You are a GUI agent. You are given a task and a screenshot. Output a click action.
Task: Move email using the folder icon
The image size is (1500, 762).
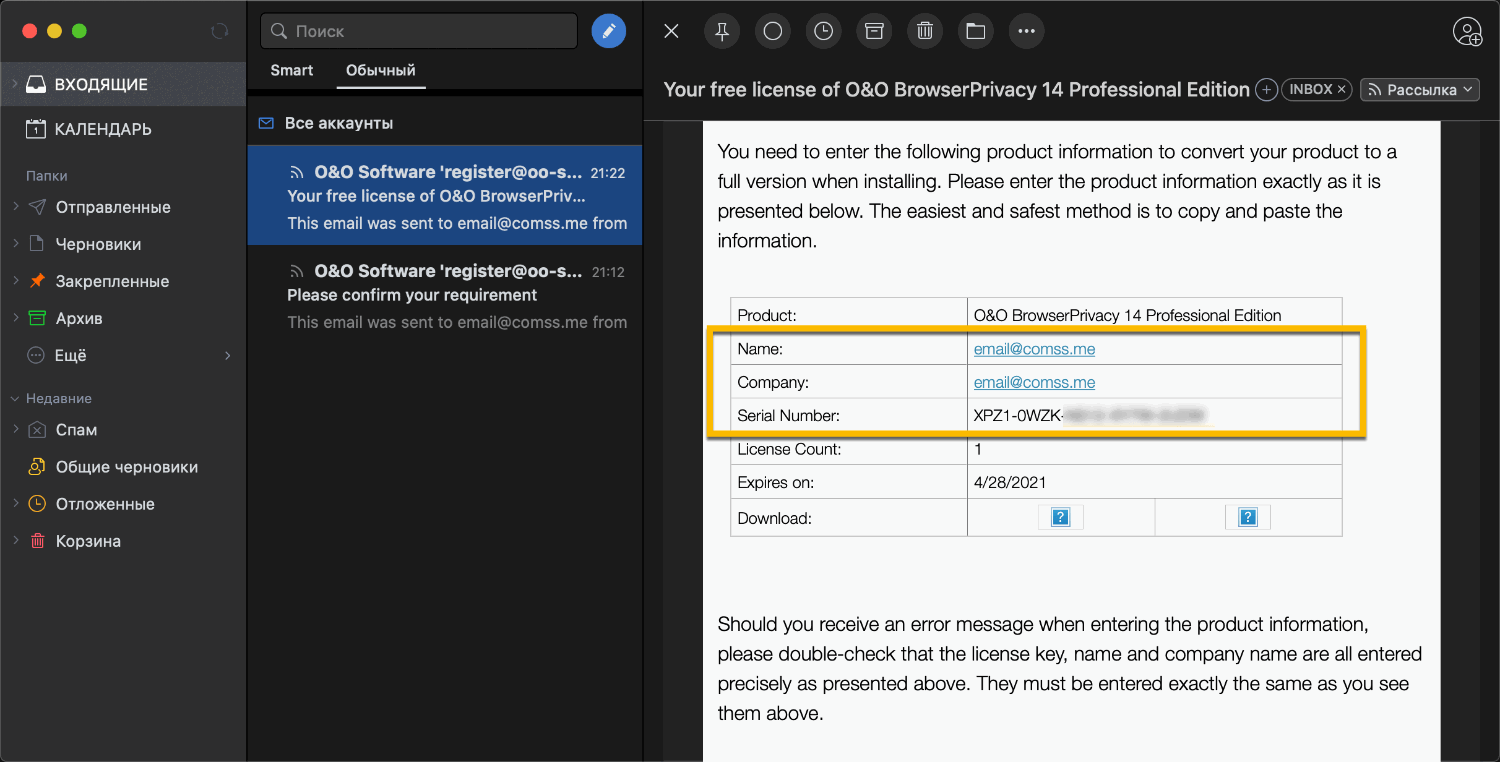pyautogui.click(x=976, y=31)
